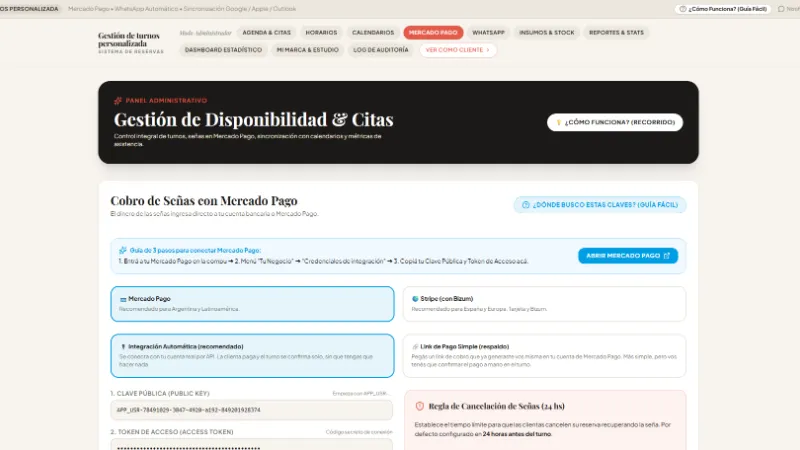Viewport: 800px width, 450px height.
Task: Switch to the Horarios tab
Action: click(x=321, y=33)
